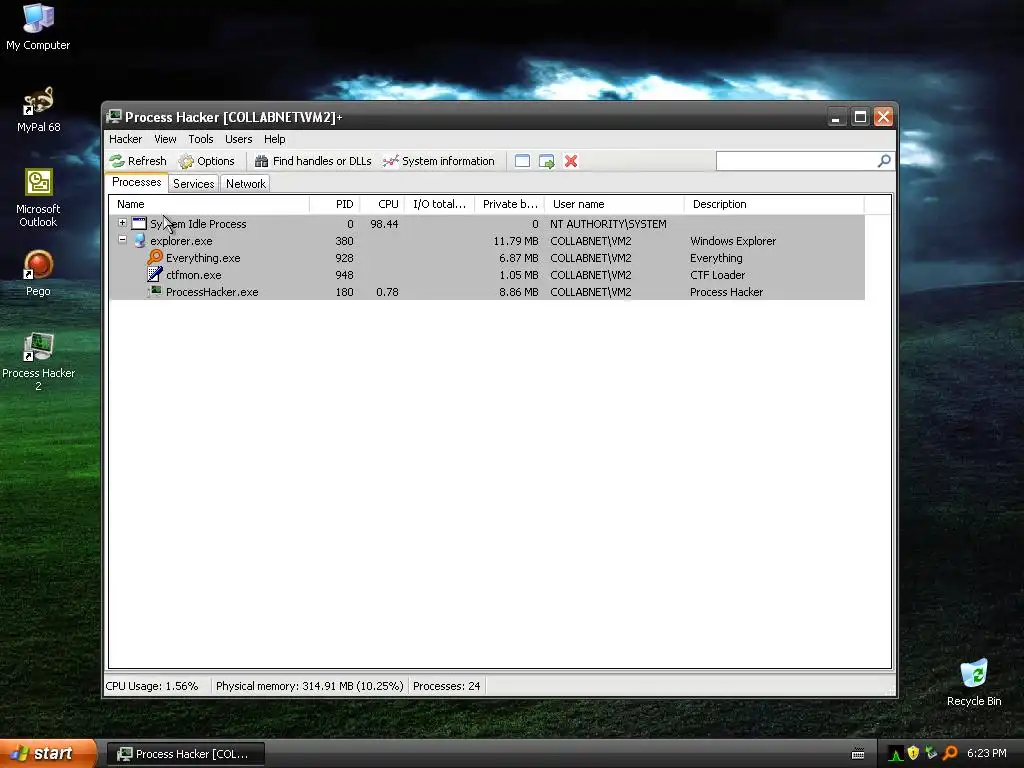
Task: Click the CTF Loader description
Action: click(717, 275)
